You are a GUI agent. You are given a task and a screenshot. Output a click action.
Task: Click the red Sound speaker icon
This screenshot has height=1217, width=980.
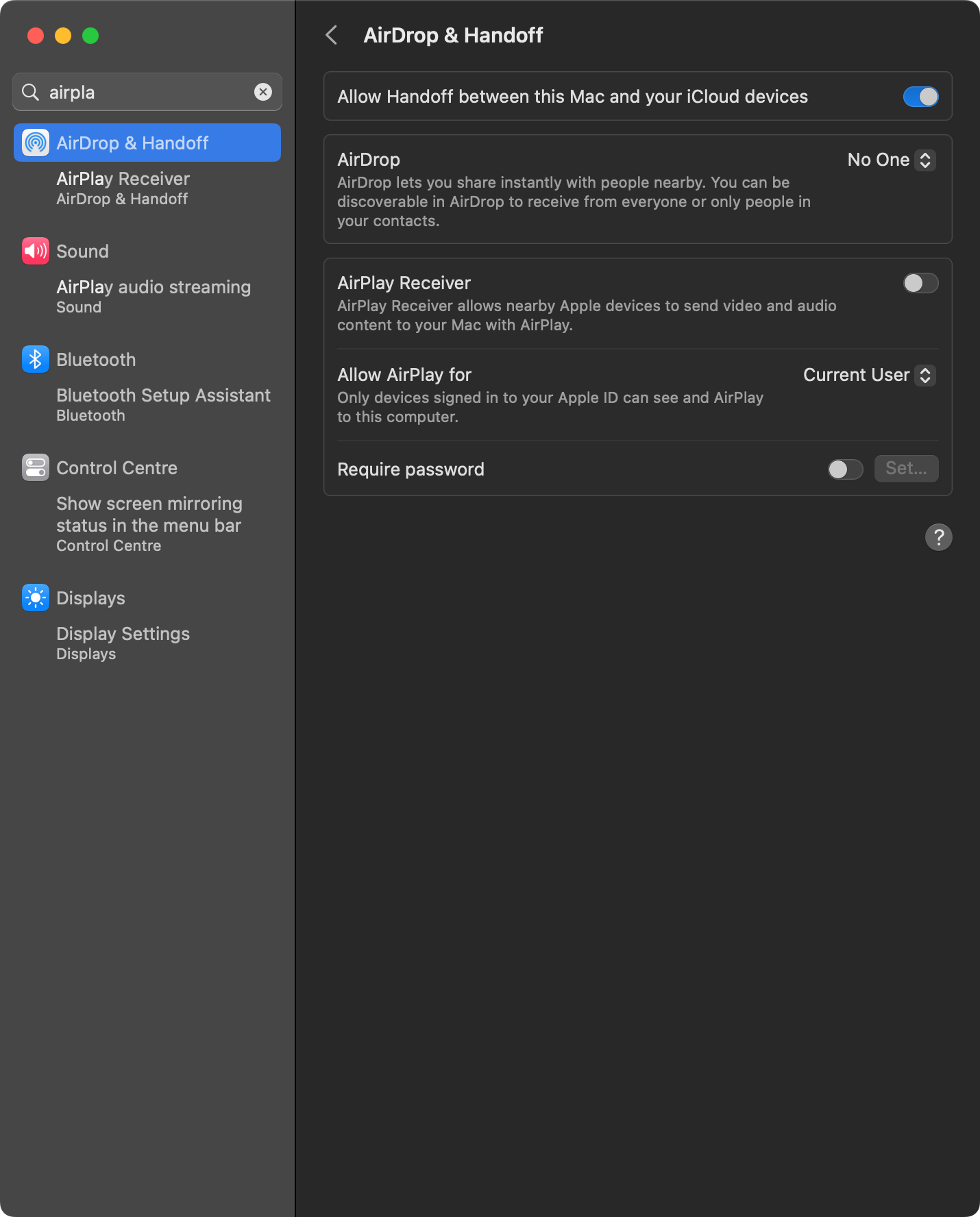coord(36,251)
